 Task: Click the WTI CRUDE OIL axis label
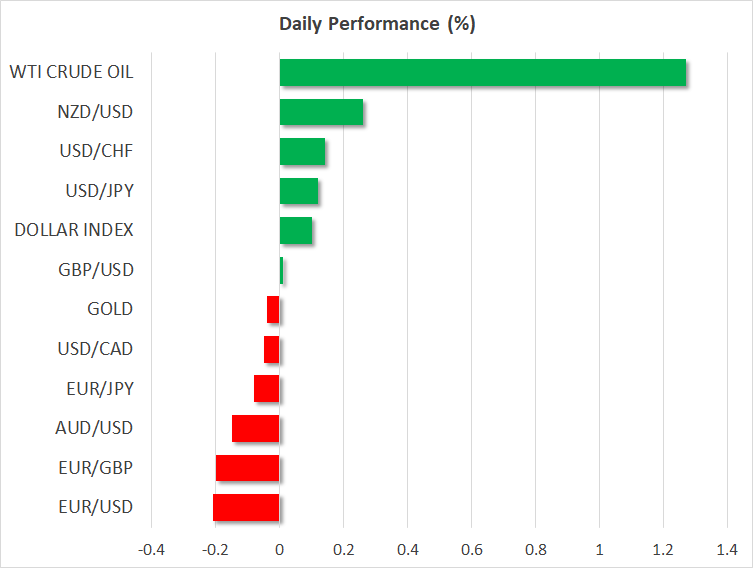click(71, 72)
